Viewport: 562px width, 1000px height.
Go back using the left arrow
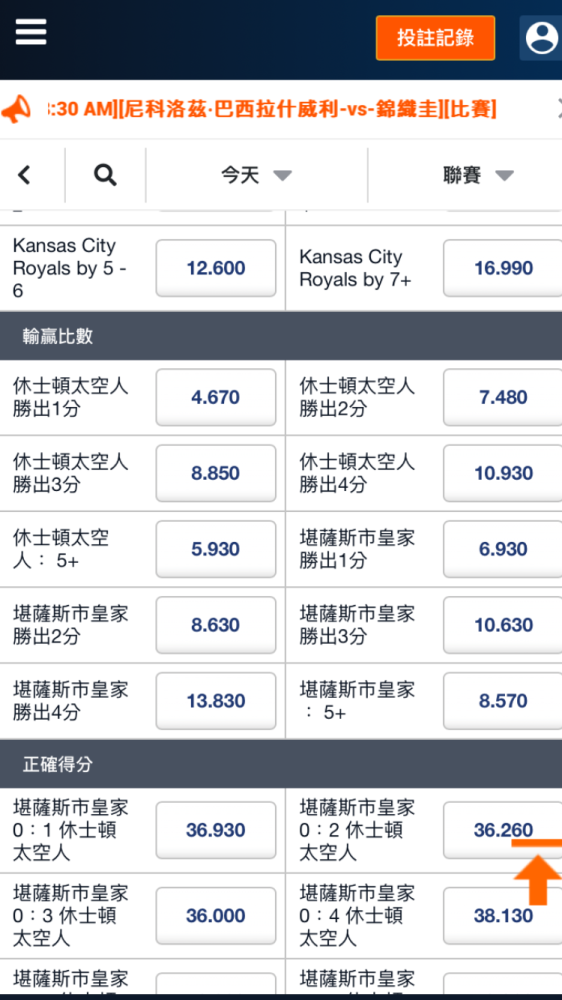[x=24, y=175]
